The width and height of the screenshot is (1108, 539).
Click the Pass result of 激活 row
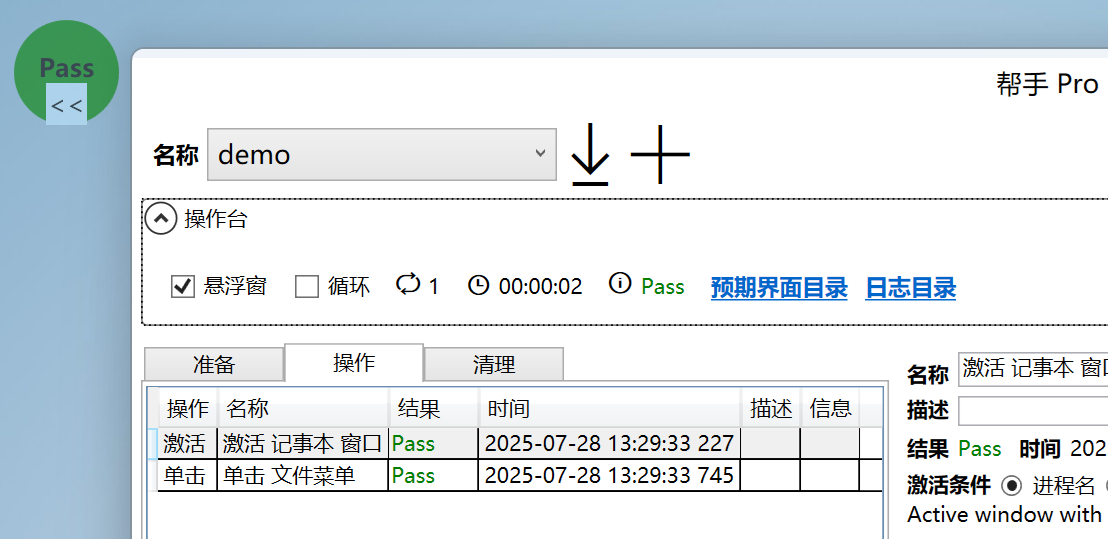click(x=413, y=444)
